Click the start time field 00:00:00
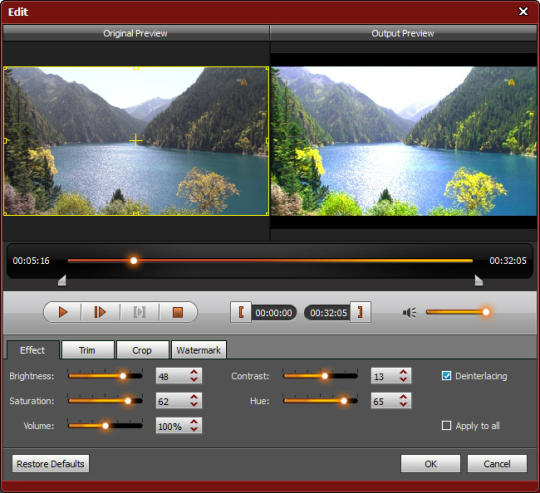The height and width of the screenshot is (493, 540). point(274,313)
